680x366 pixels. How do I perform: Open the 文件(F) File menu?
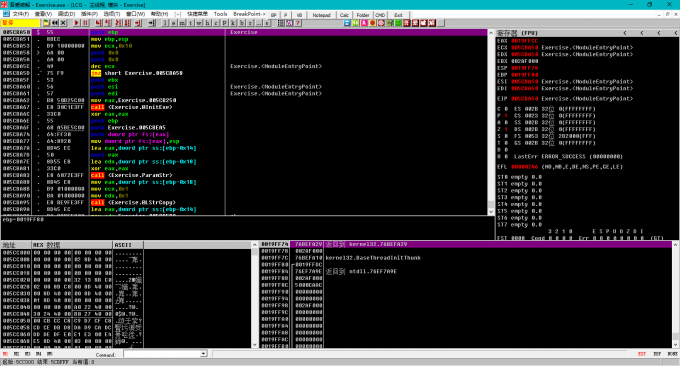tap(21, 14)
